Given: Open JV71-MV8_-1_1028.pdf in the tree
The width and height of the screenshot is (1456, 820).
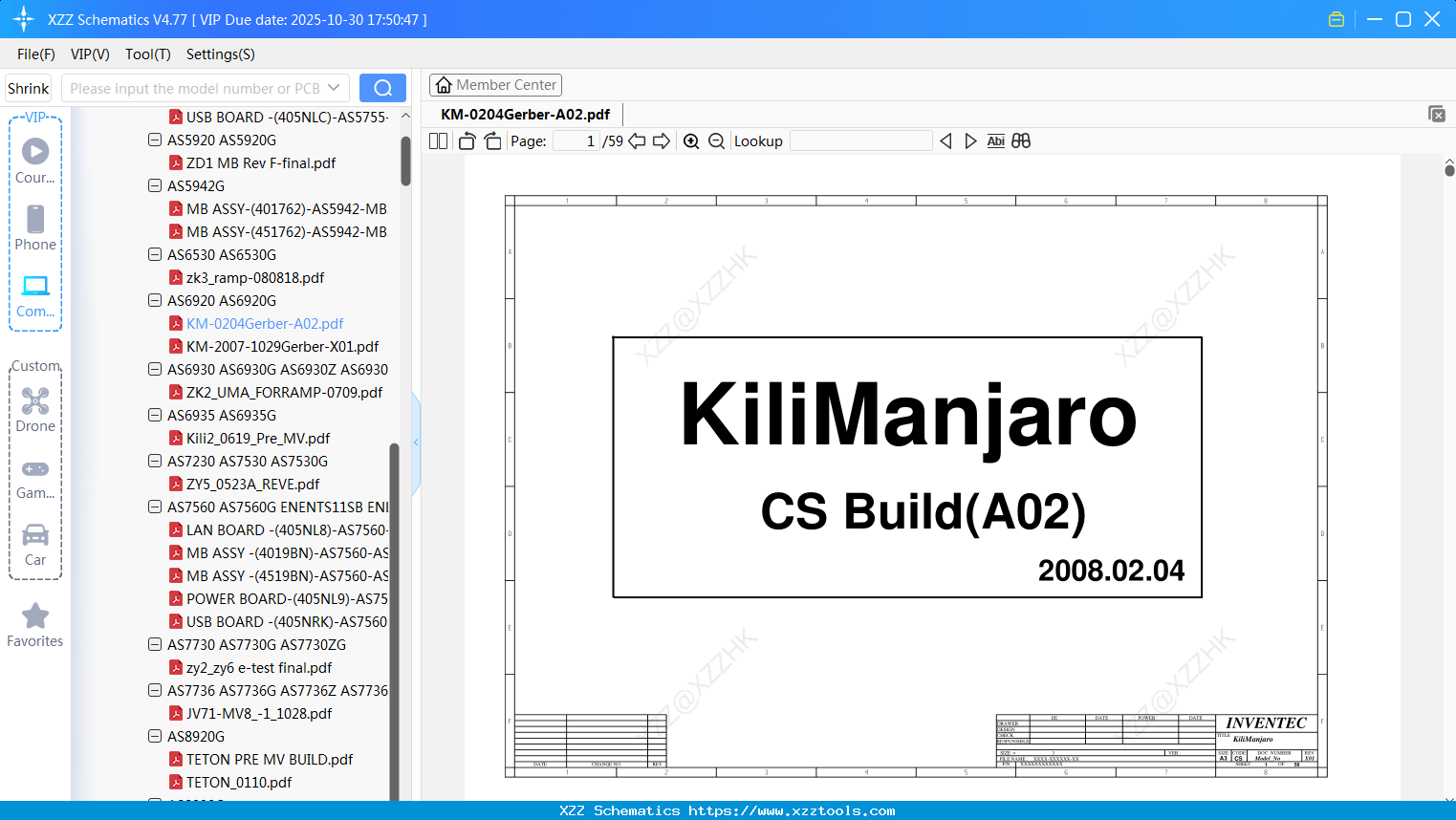Looking at the screenshot, I should 259,713.
